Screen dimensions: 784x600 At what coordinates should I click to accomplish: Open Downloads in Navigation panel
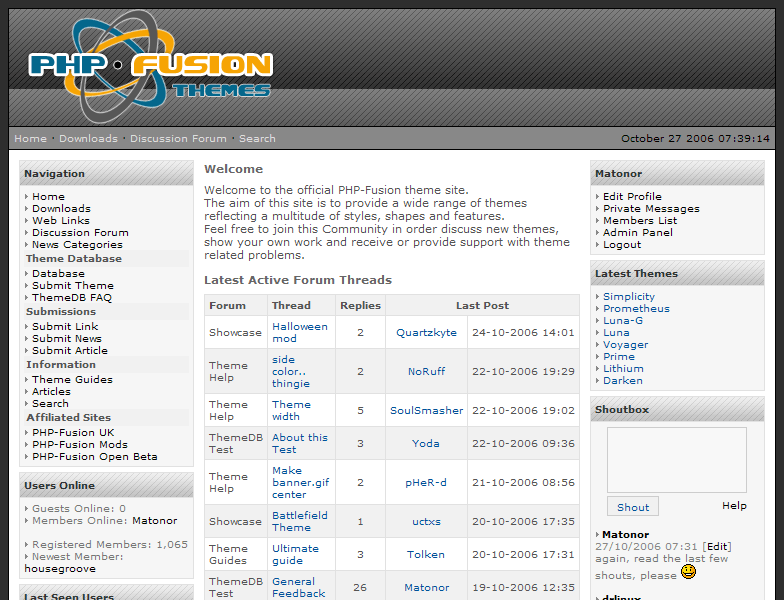62,208
